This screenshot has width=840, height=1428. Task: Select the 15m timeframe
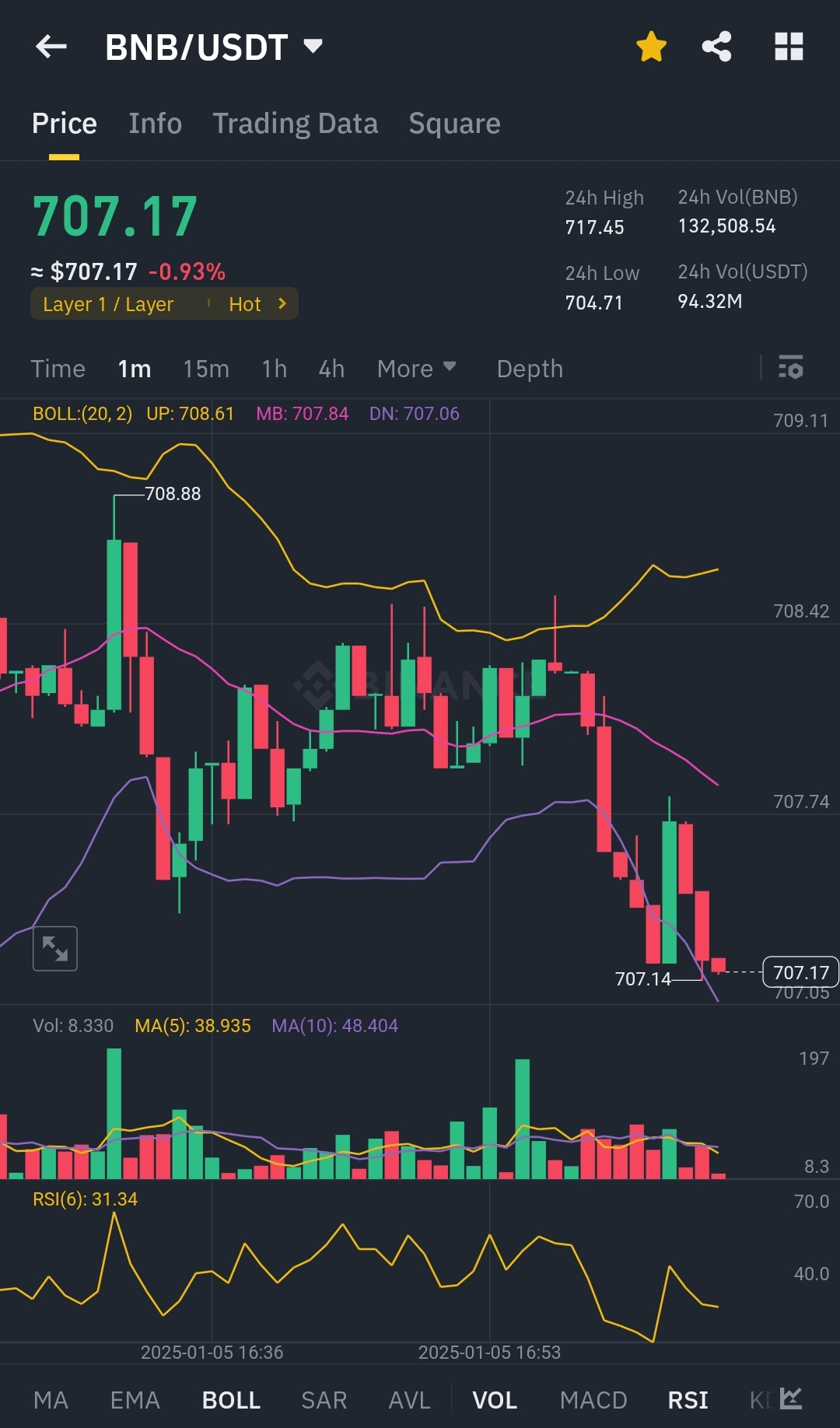206,369
